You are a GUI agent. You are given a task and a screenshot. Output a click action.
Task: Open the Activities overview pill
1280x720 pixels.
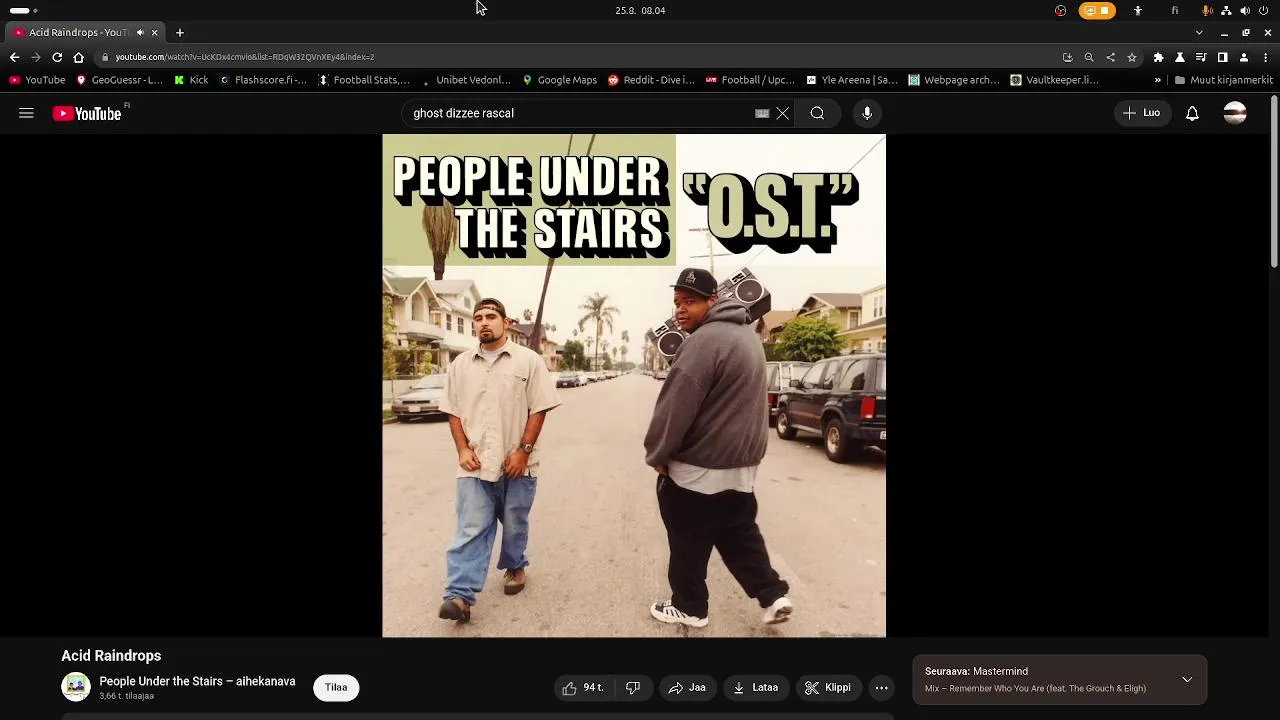coord(23,10)
